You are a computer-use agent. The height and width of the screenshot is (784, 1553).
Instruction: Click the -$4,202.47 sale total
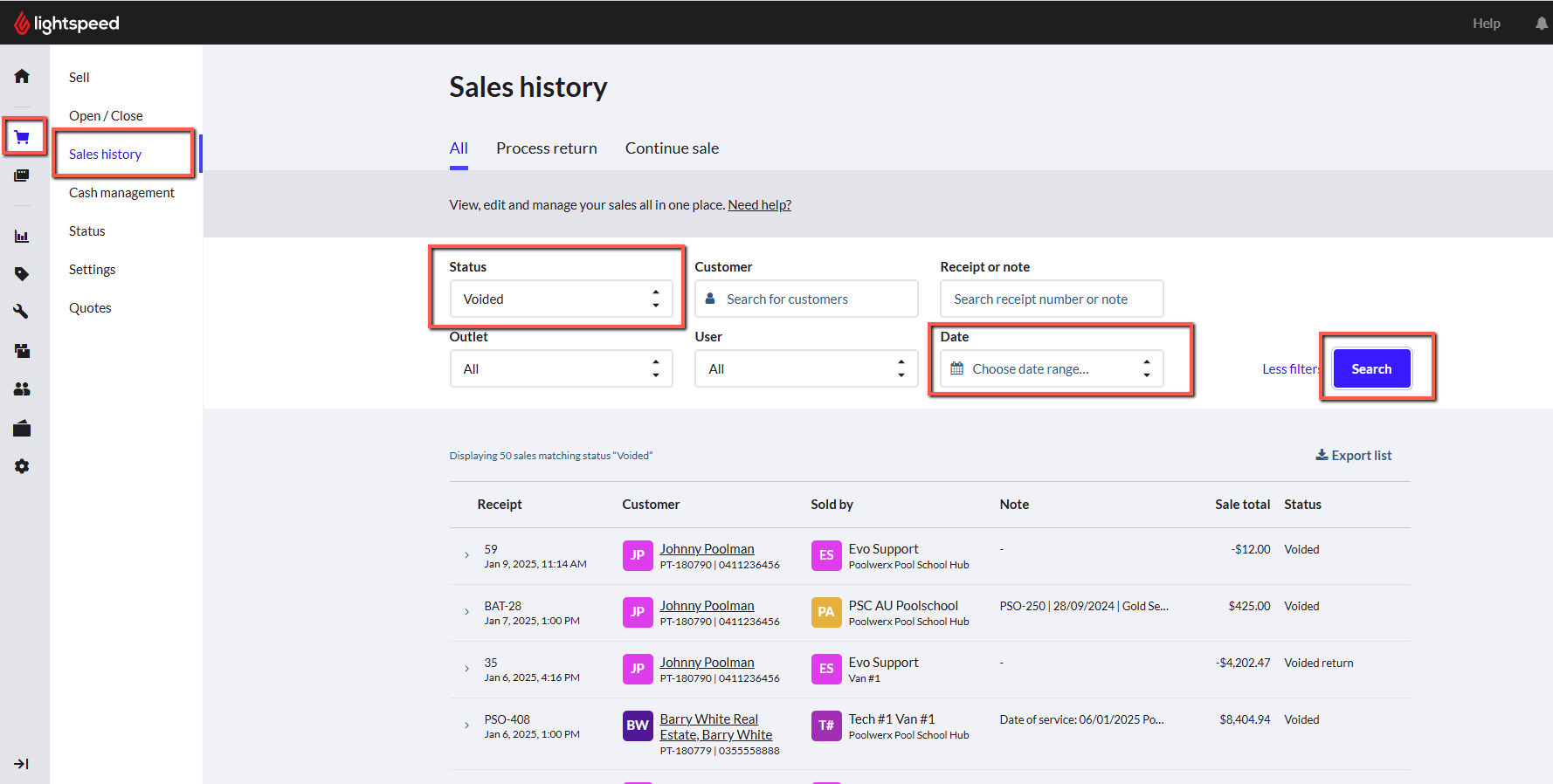pyautogui.click(x=1243, y=664)
